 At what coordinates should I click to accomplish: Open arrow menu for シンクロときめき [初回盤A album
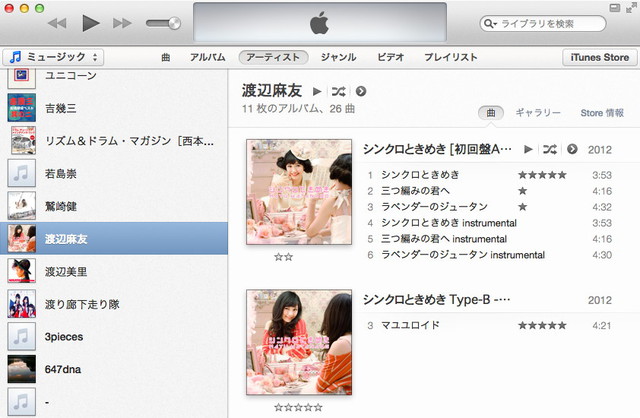572,149
